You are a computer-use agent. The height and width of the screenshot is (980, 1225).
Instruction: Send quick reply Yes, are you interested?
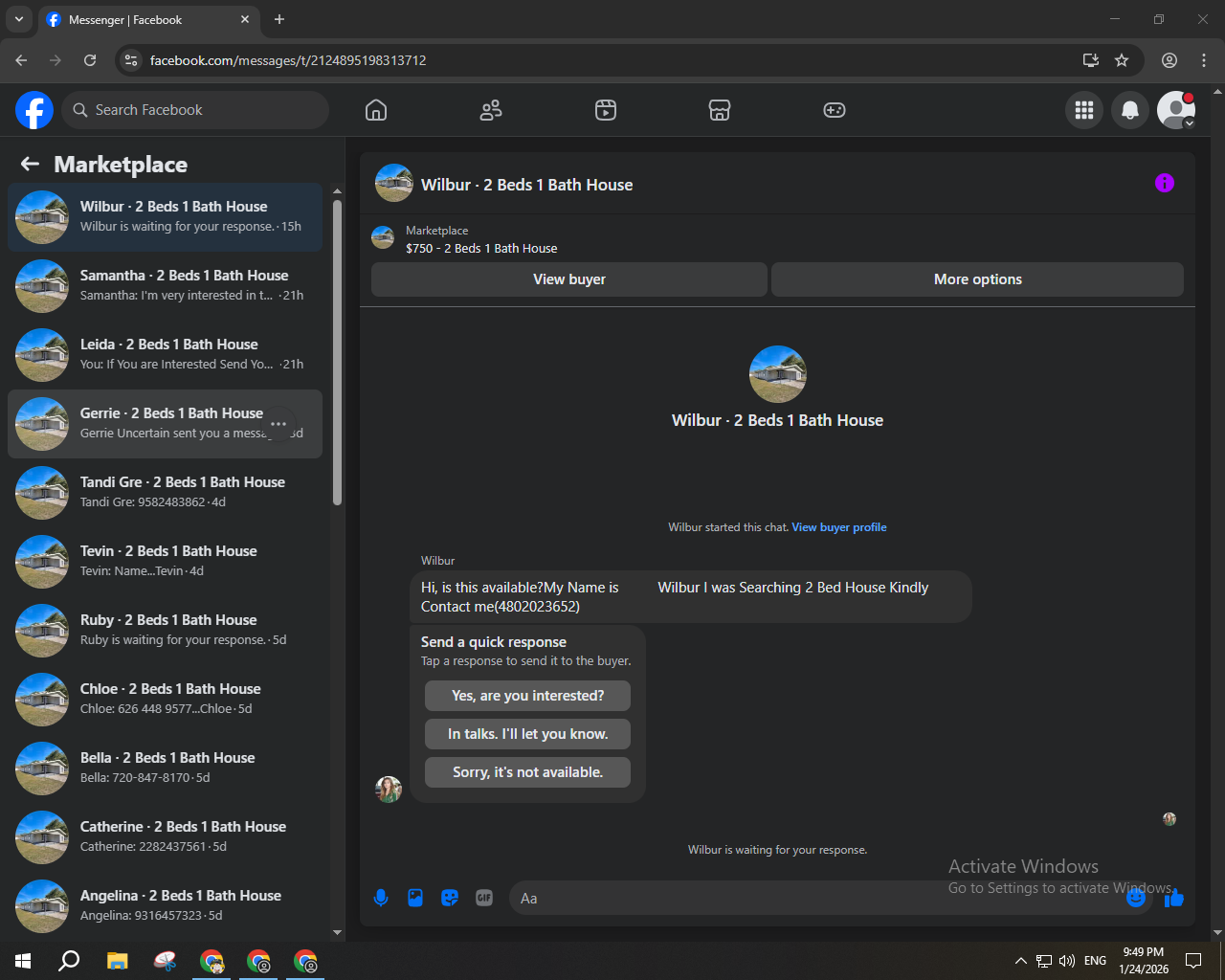tap(528, 696)
